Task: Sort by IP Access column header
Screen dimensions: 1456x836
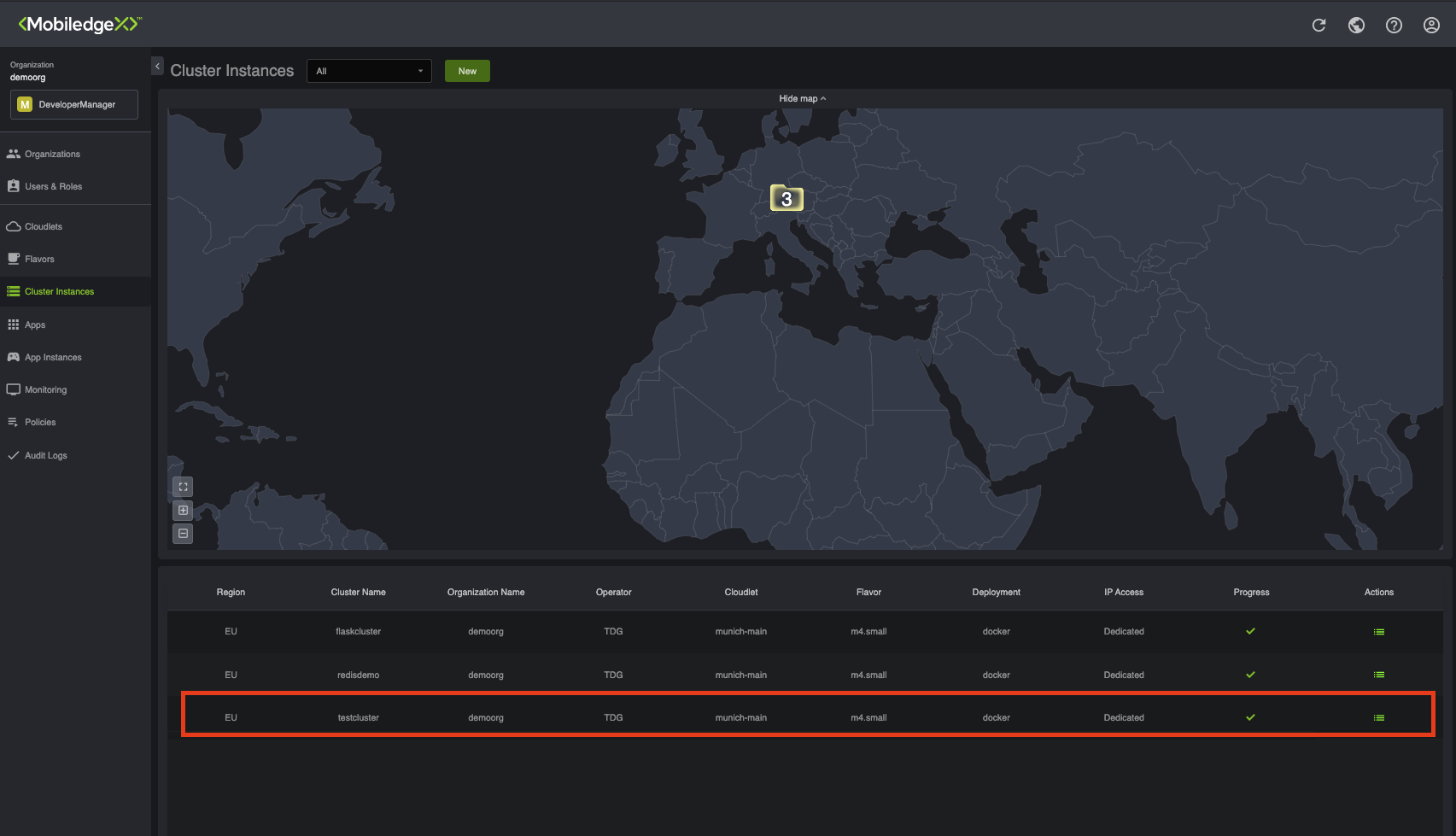Action: pos(1124,592)
